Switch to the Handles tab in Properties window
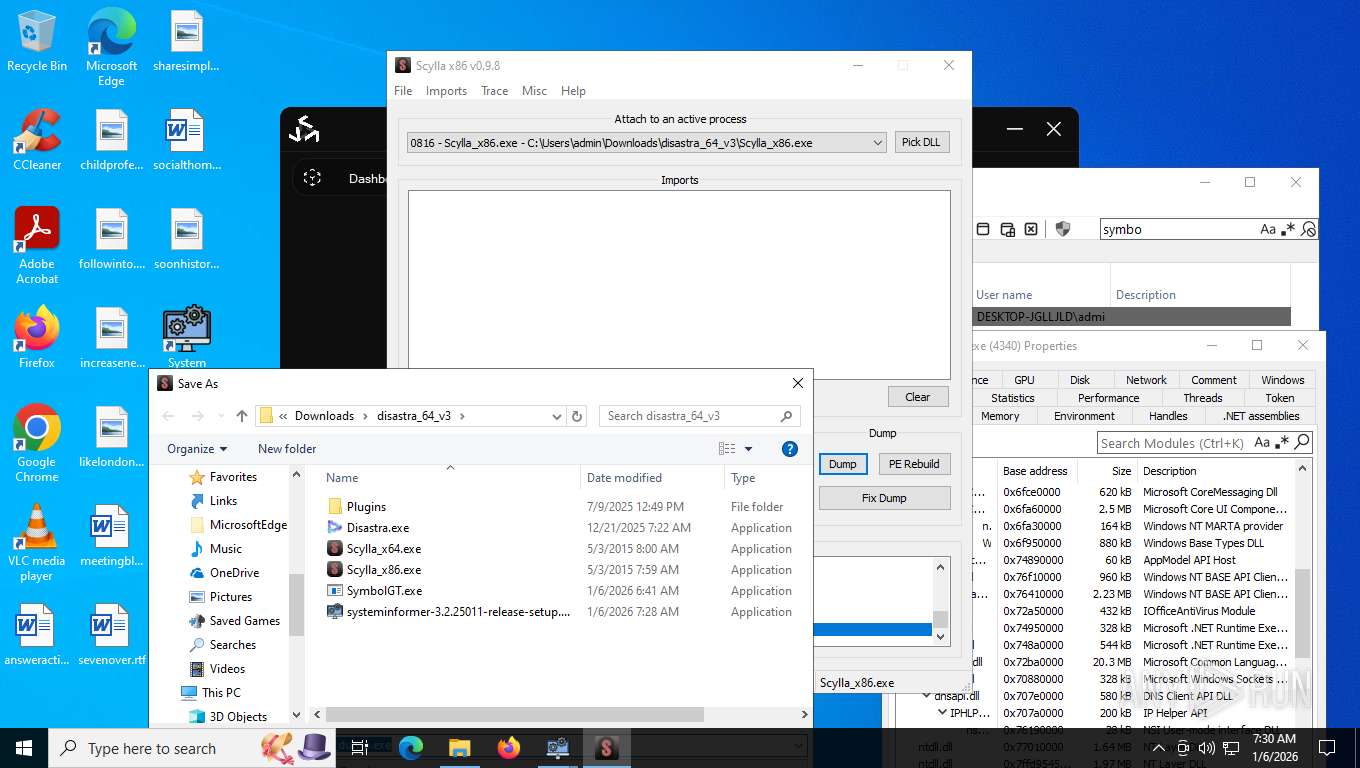Viewport: 1360px width, 768px height. [x=1168, y=416]
